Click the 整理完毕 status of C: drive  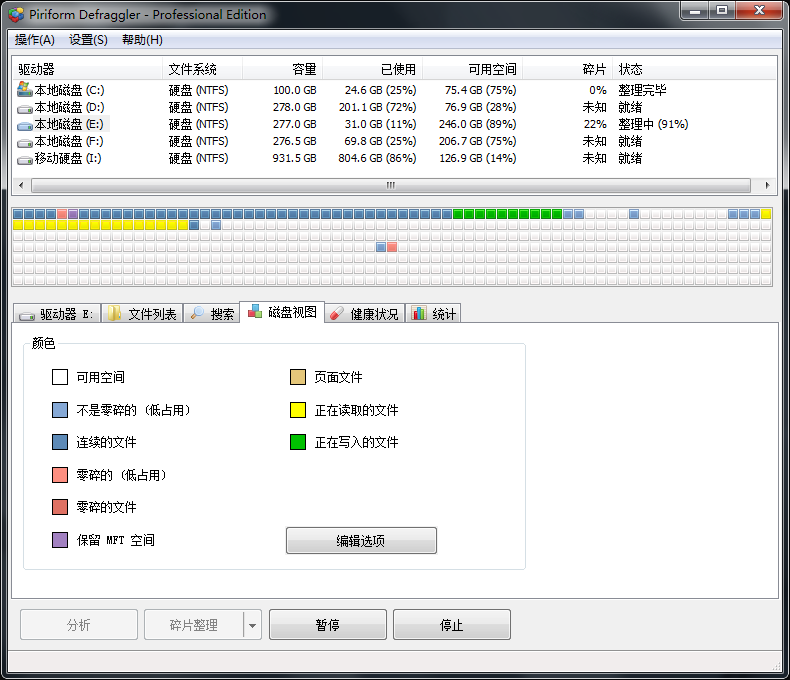click(x=642, y=90)
